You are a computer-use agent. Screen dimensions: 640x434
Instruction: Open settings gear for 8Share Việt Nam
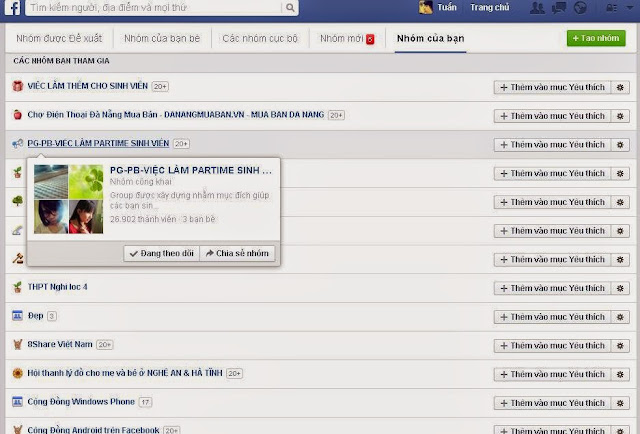pyautogui.click(x=620, y=346)
